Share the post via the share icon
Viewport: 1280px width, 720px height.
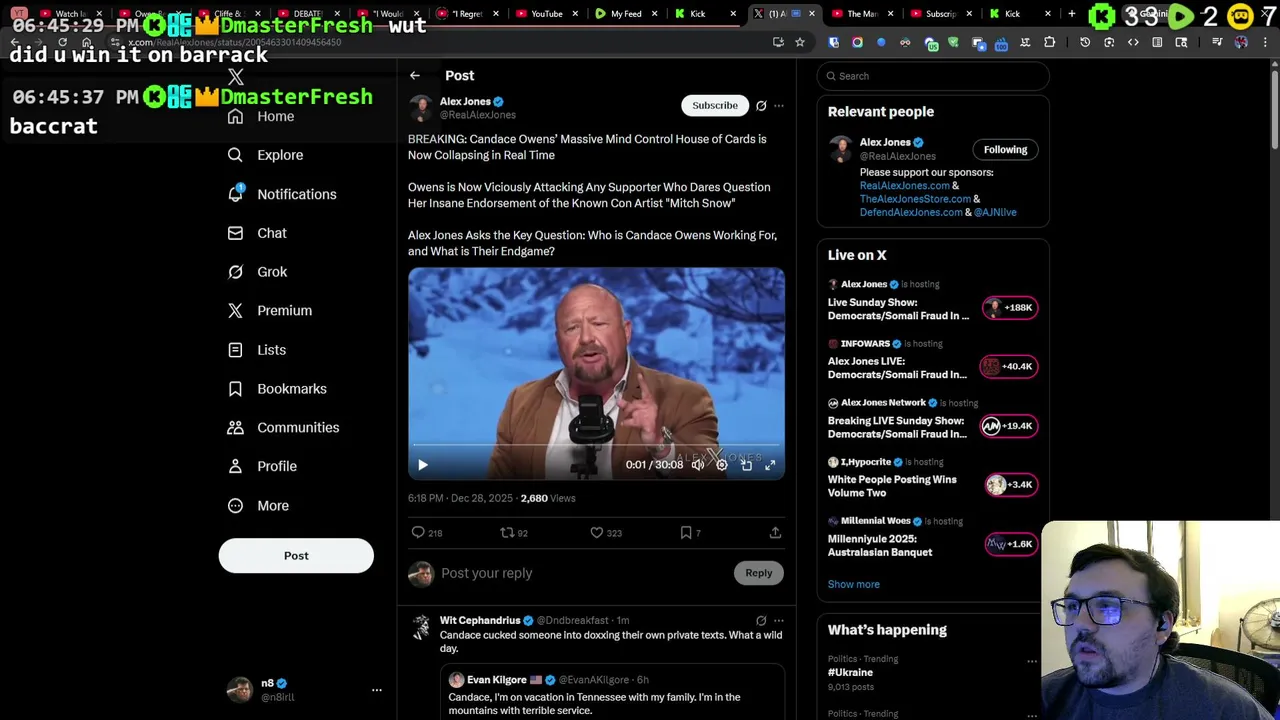(x=775, y=533)
